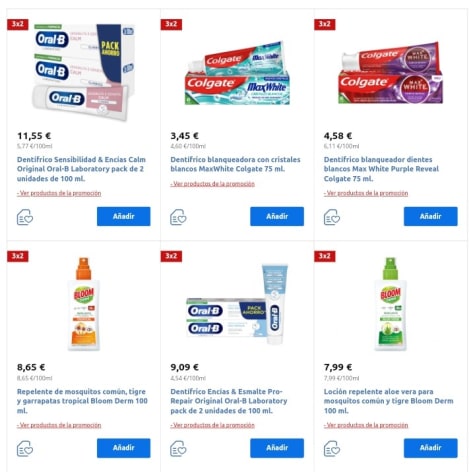
Task: Add Bloom Derm tropical repellent to cart
Action: (124, 448)
